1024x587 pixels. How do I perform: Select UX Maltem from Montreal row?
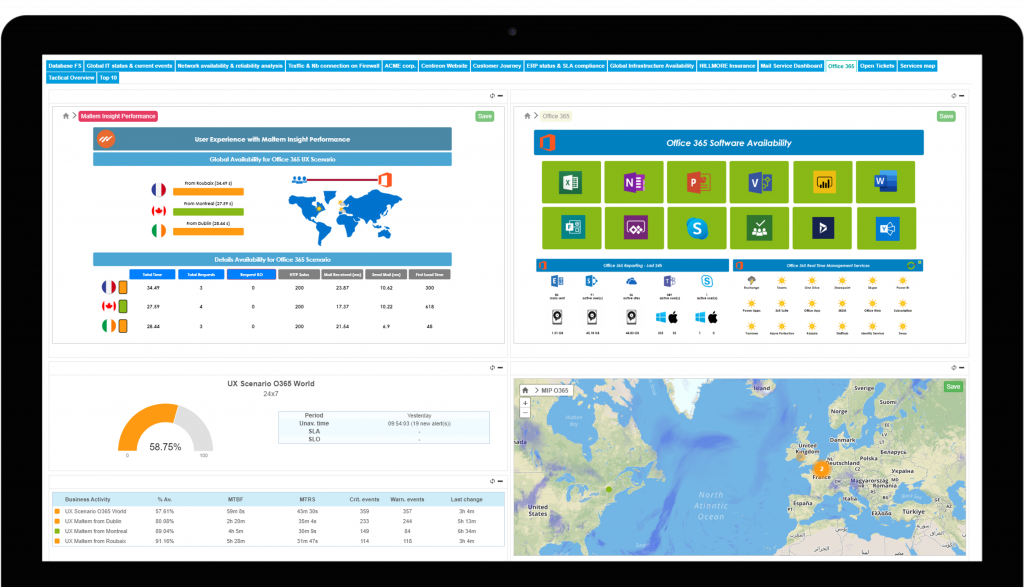(x=278, y=531)
